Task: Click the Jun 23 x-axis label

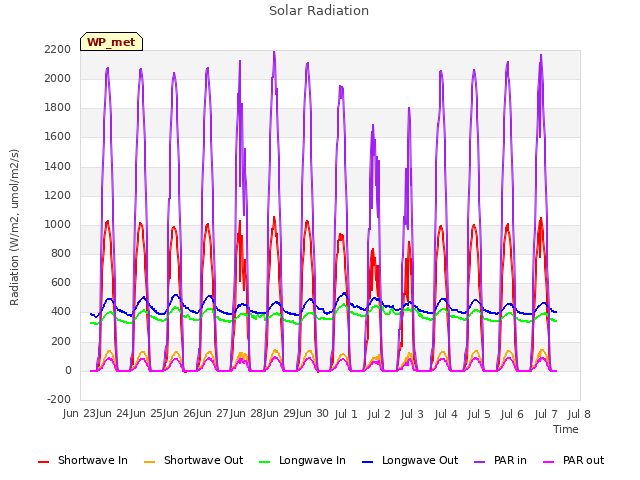Action: click(80, 414)
